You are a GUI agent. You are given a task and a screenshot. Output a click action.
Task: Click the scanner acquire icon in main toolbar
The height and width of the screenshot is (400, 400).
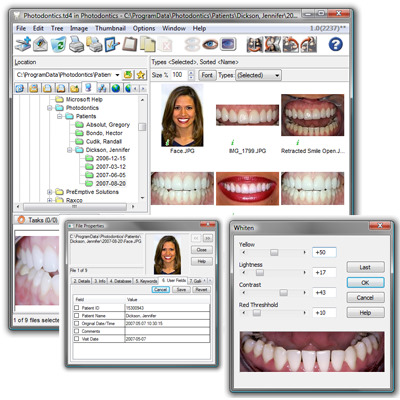(x=23, y=44)
